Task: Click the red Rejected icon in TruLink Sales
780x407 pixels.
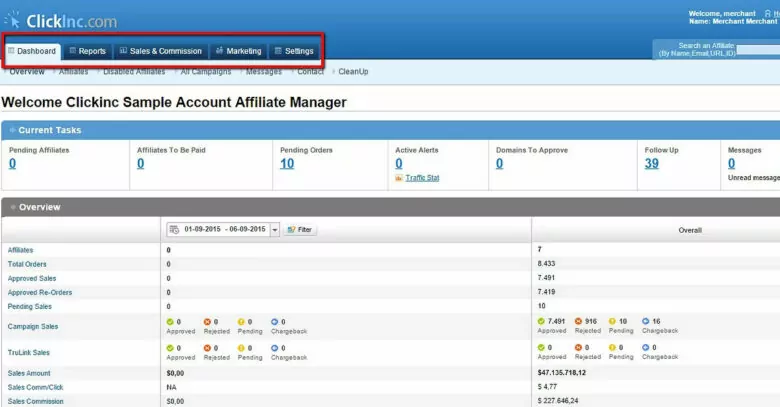Action: (208, 348)
